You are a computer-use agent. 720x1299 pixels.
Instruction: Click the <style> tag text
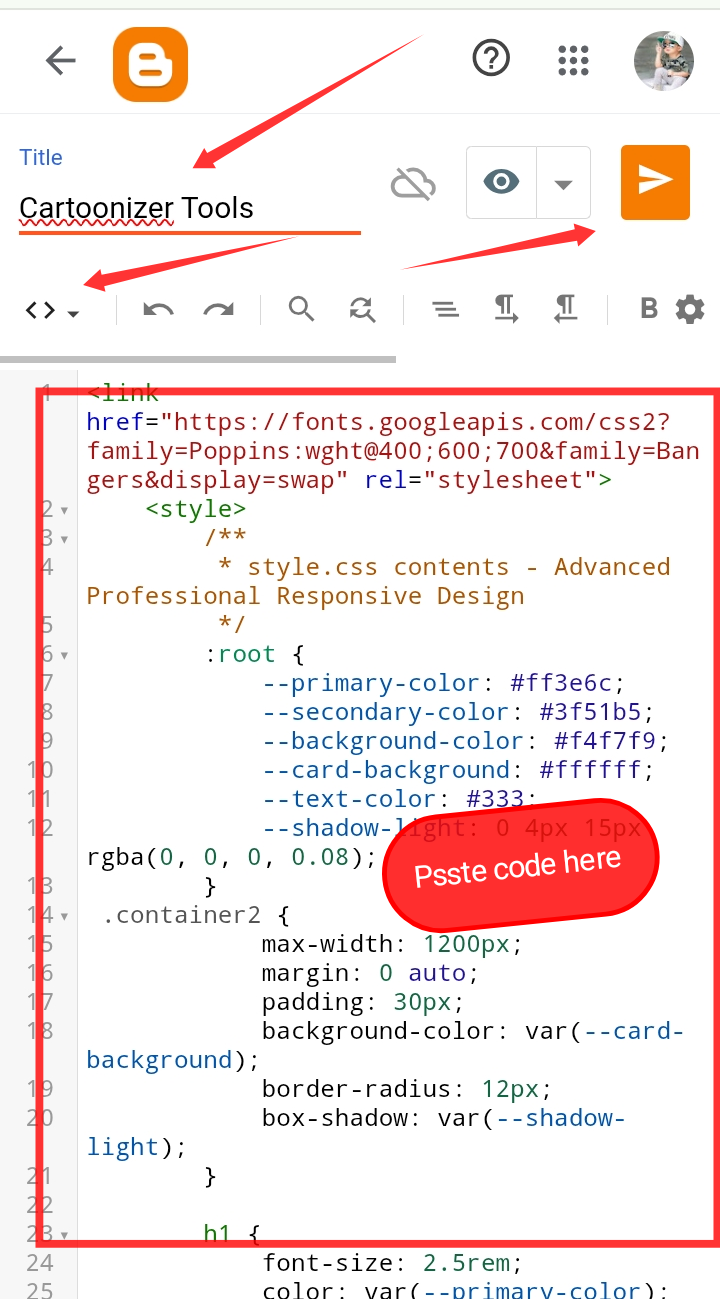(196, 509)
